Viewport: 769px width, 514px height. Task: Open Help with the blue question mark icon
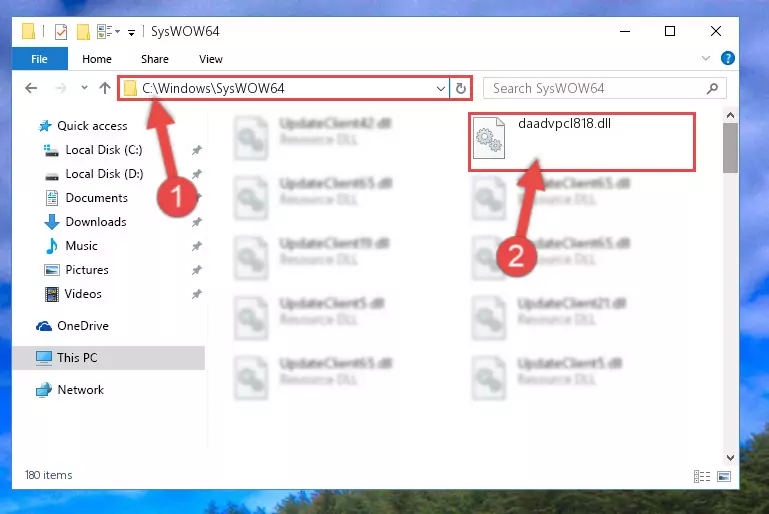728,58
